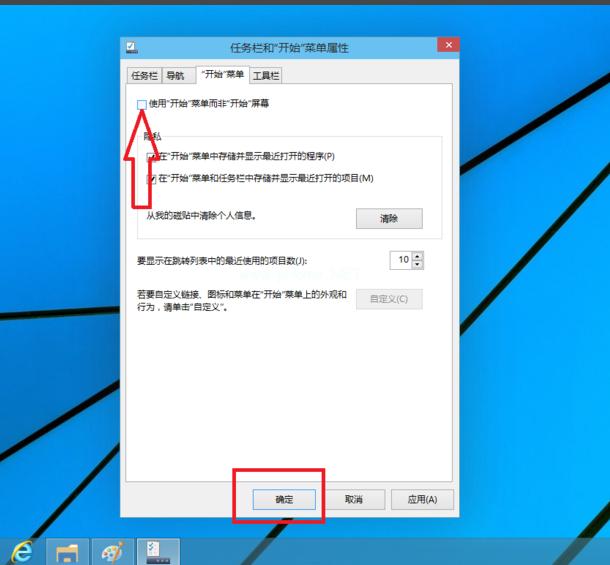Increase jump list item count with up arrow

[x=418, y=256]
